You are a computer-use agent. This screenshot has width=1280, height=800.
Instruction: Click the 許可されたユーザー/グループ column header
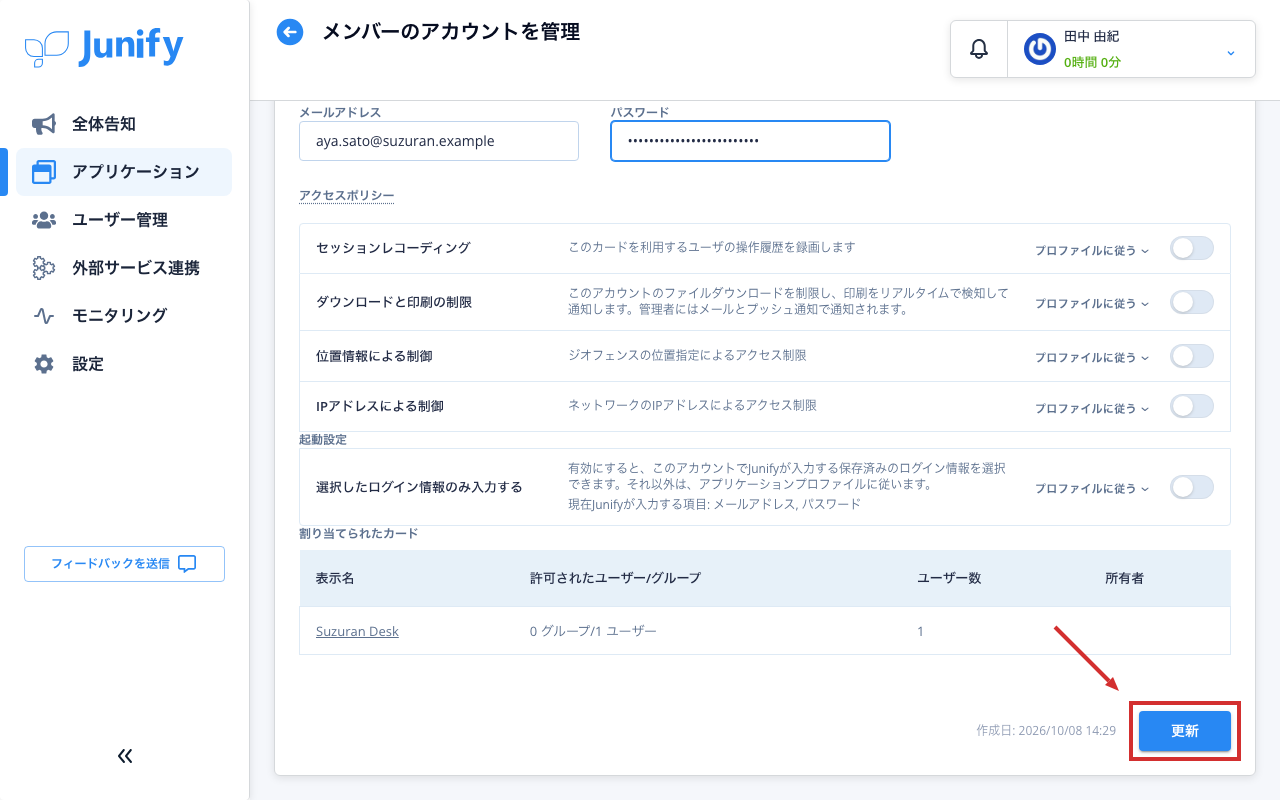(615, 578)
